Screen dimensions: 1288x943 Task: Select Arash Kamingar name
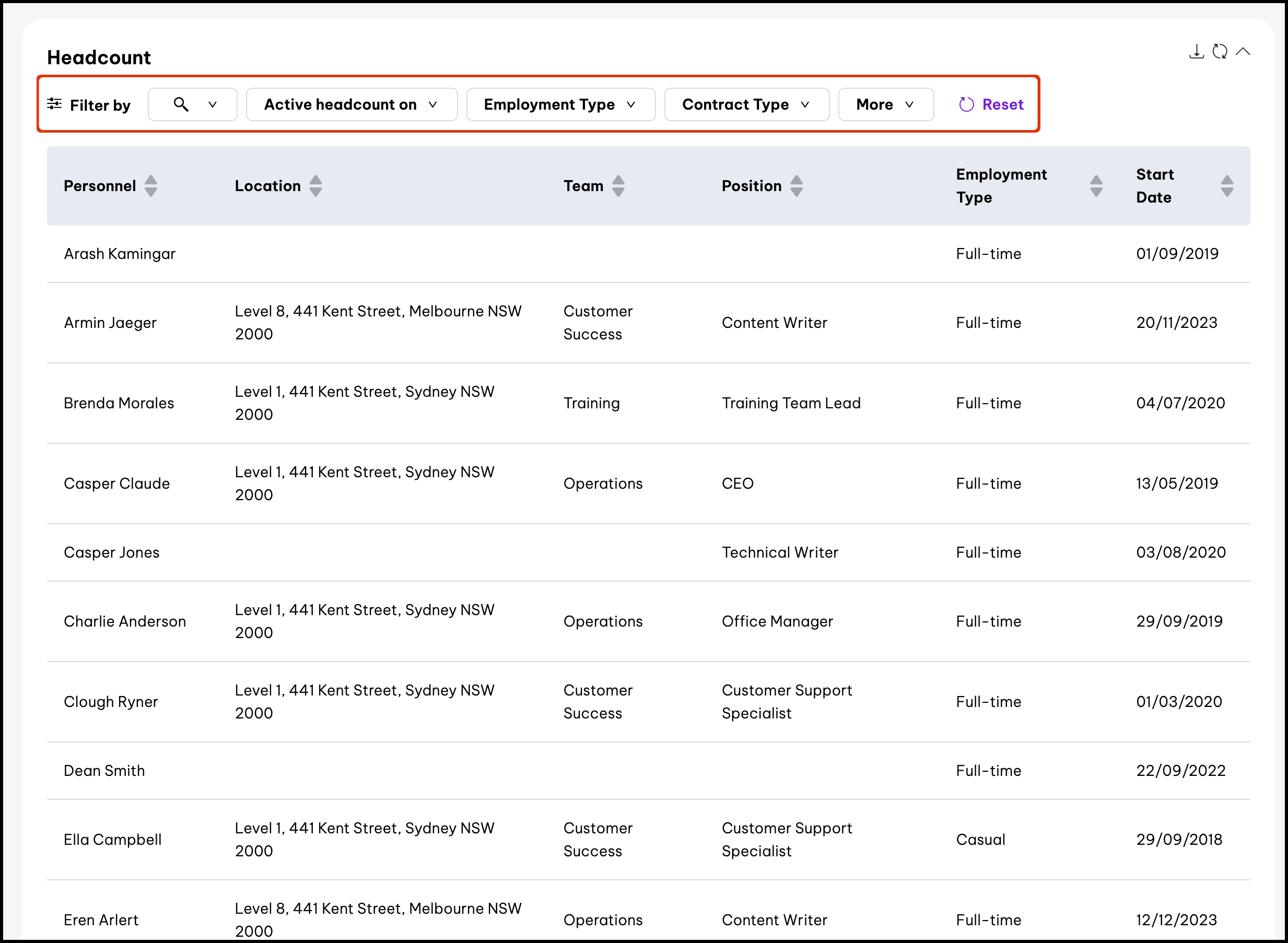point(119,254)
